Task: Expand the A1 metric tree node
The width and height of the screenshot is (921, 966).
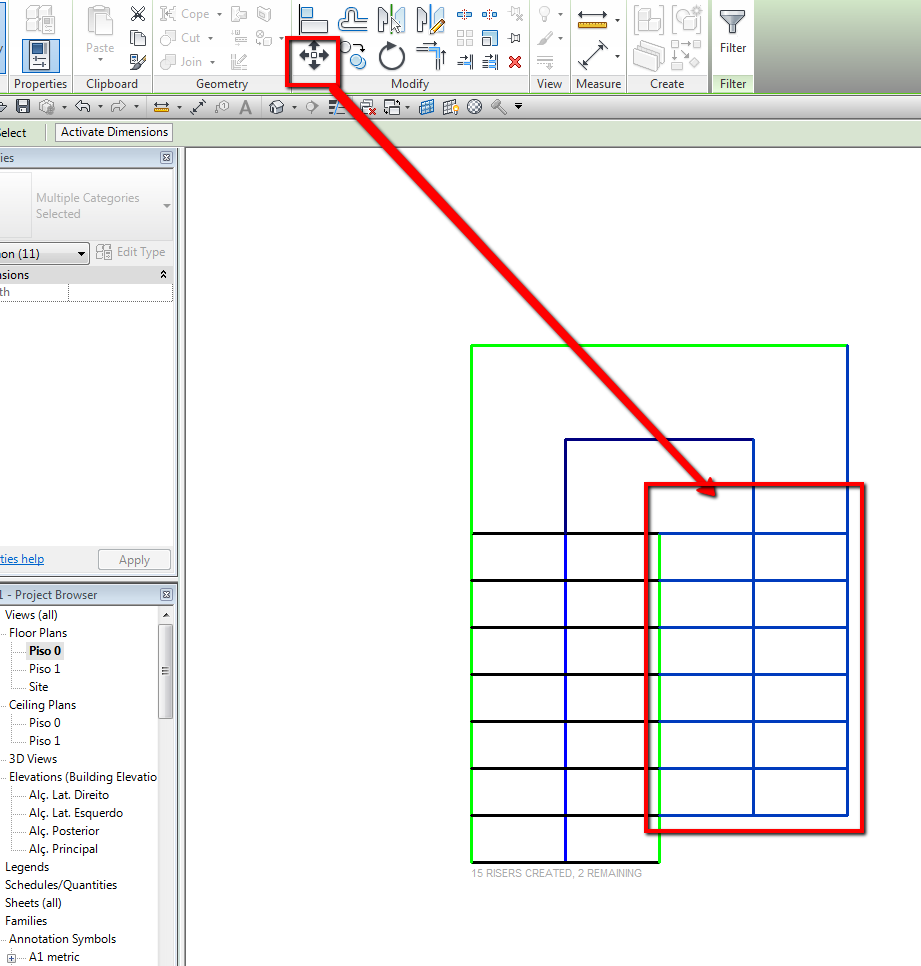Action: (x=12, y=958)
